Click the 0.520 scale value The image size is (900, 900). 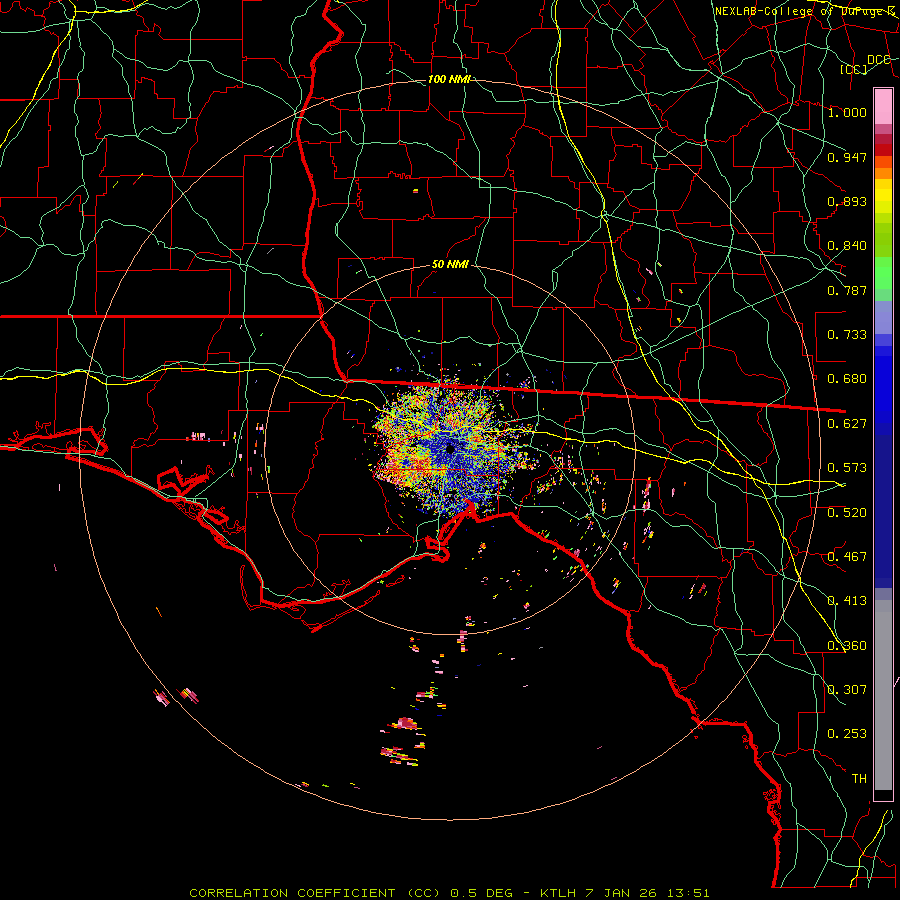pyautogui.click(x=847, y=513)
